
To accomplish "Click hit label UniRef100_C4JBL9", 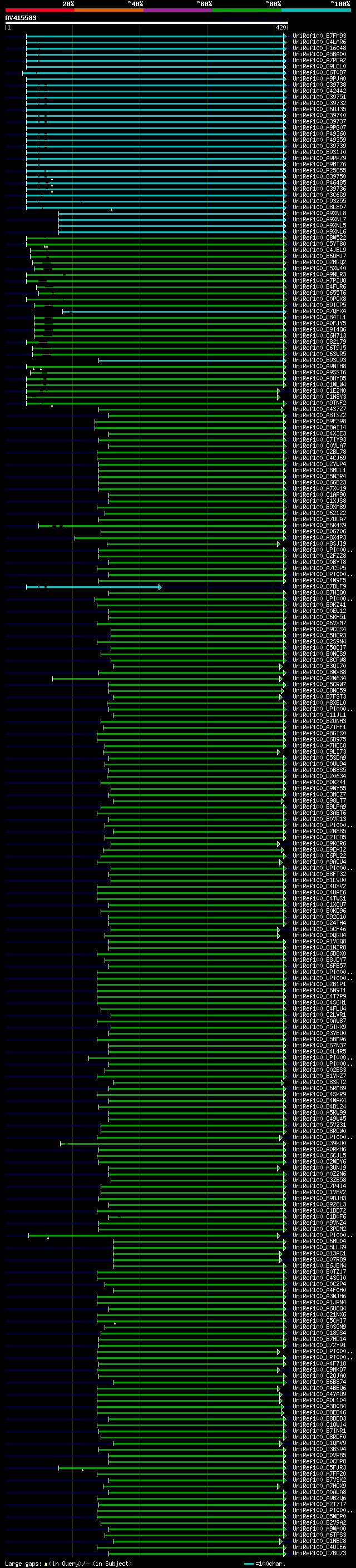I will click(319, 250).
